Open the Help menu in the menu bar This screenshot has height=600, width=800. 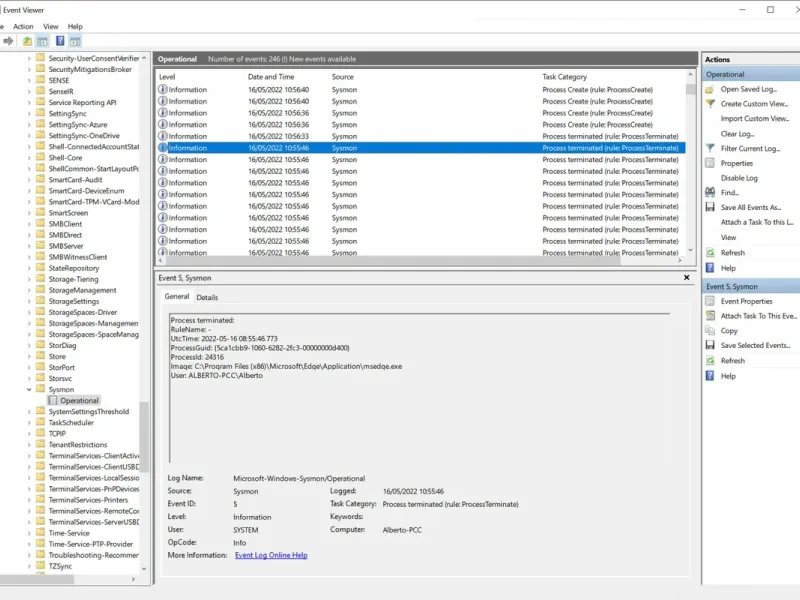75,27
